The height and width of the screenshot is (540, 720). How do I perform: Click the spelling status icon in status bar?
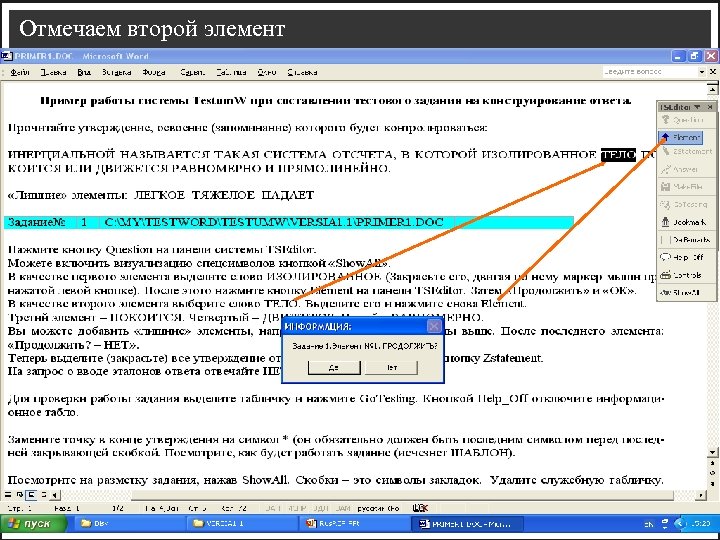coord(420,508)
